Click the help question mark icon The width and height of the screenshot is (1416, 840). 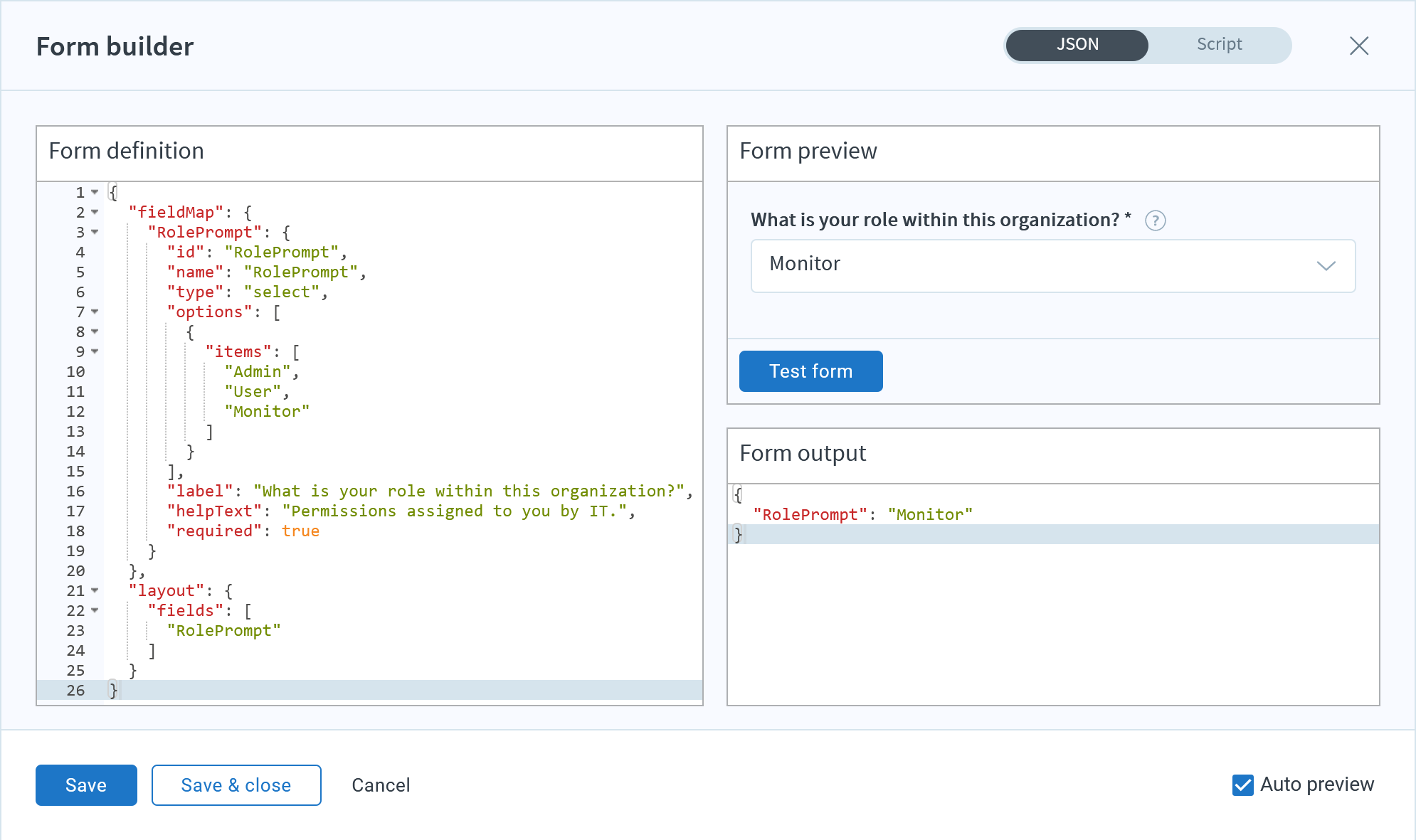coord(1155,220)
